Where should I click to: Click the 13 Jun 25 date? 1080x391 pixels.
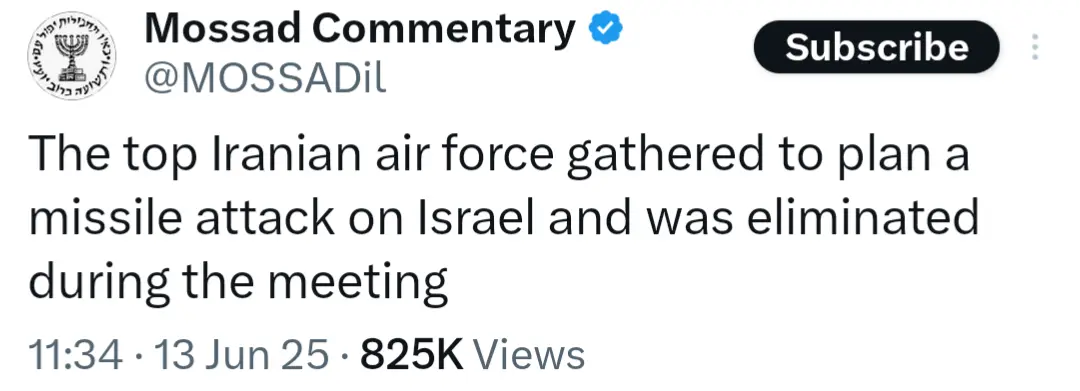241,356
